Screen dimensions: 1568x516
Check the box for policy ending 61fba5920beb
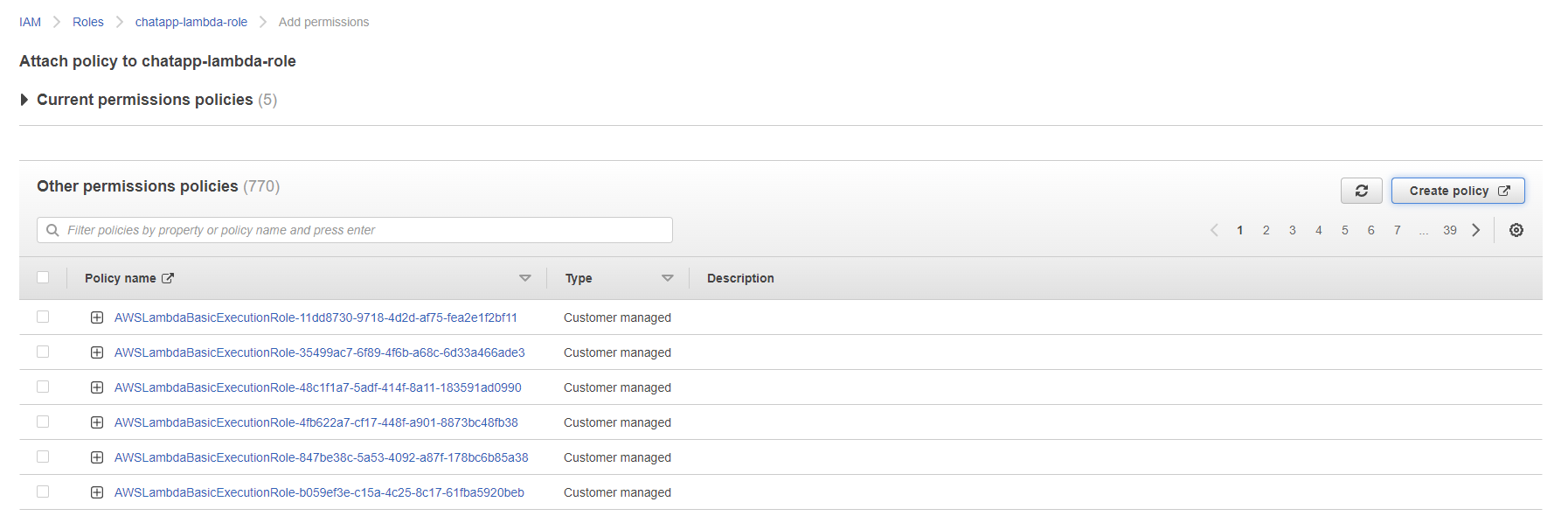click(x=43, y=492)
